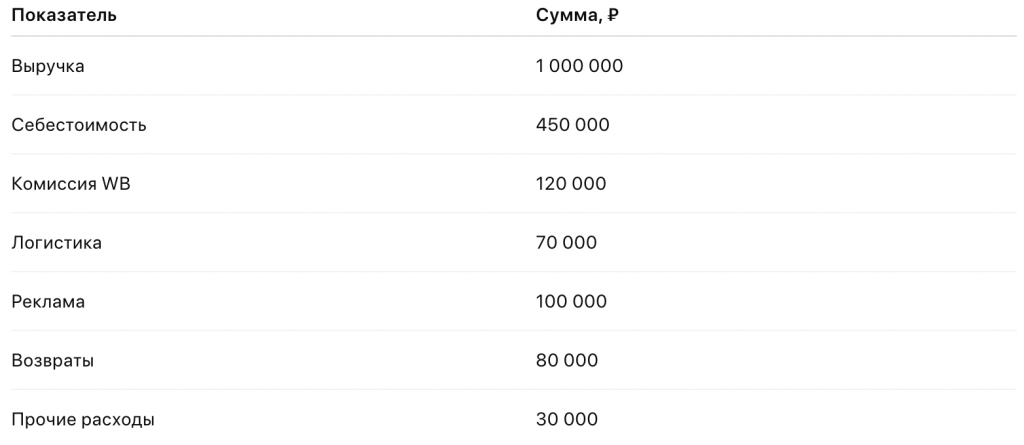Select the Логистика row label
The width and height of the screenshot is (1024, 445).
(x=56, y=243)
